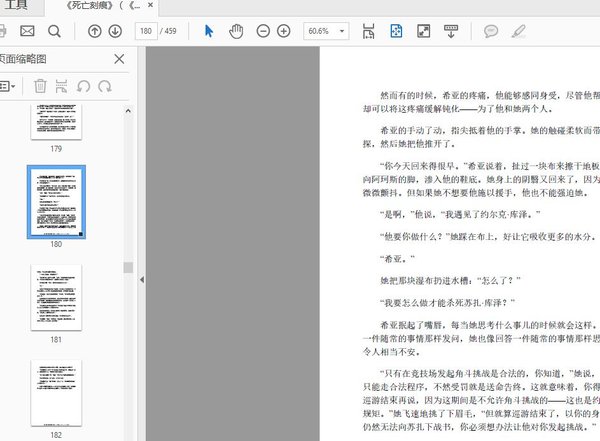Select page 181 thumbnail
Viewport: 600px width, 441px height.
coord(56,297)
